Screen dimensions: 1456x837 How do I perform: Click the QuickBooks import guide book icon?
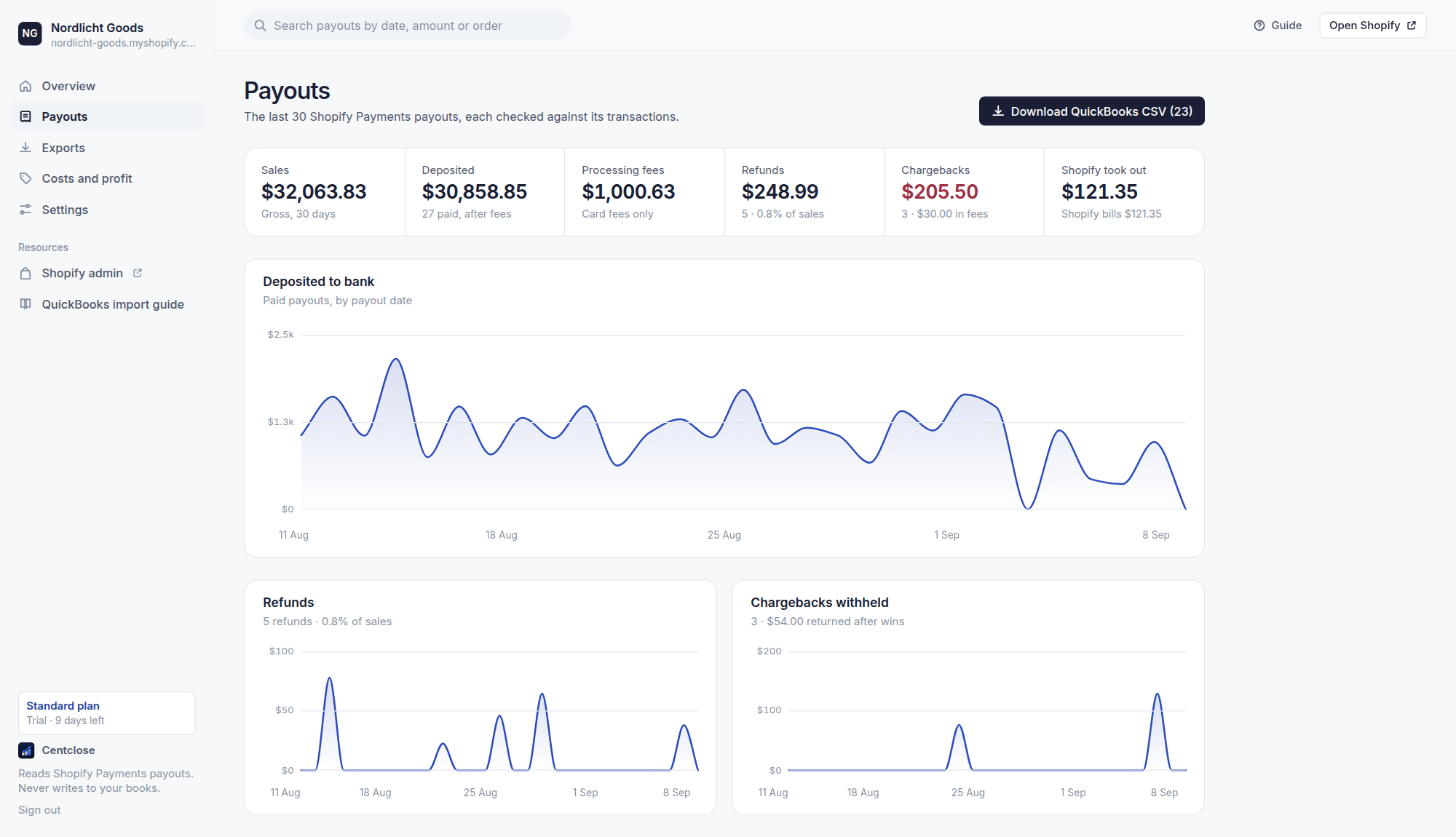(x=25, y=304)
